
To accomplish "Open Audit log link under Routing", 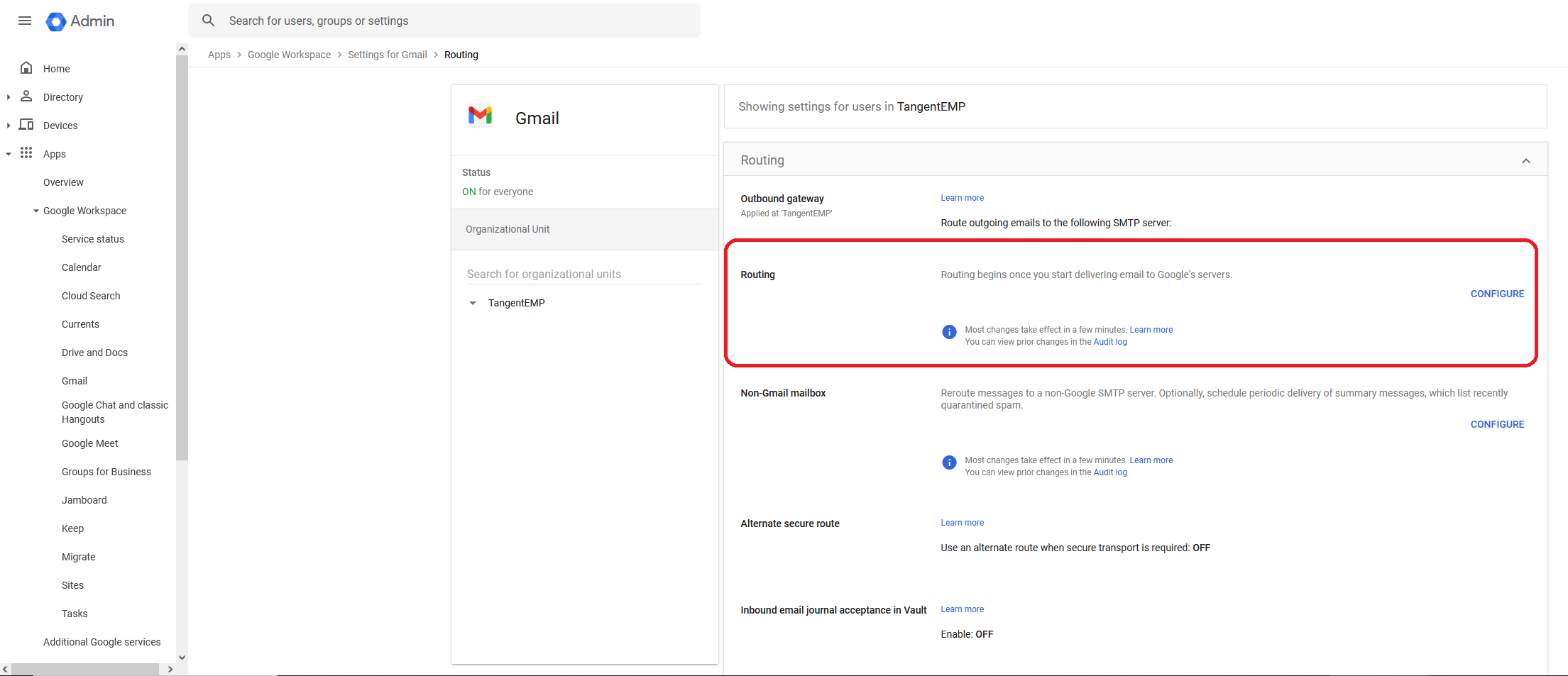I will (x=1110, y=342).
